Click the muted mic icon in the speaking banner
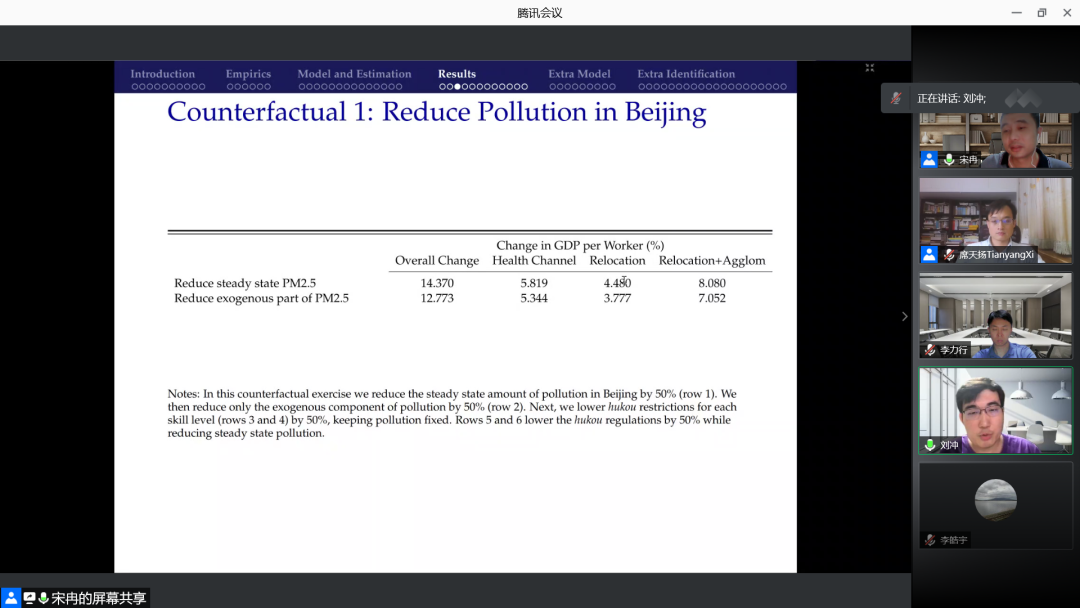 click(897, 98)
